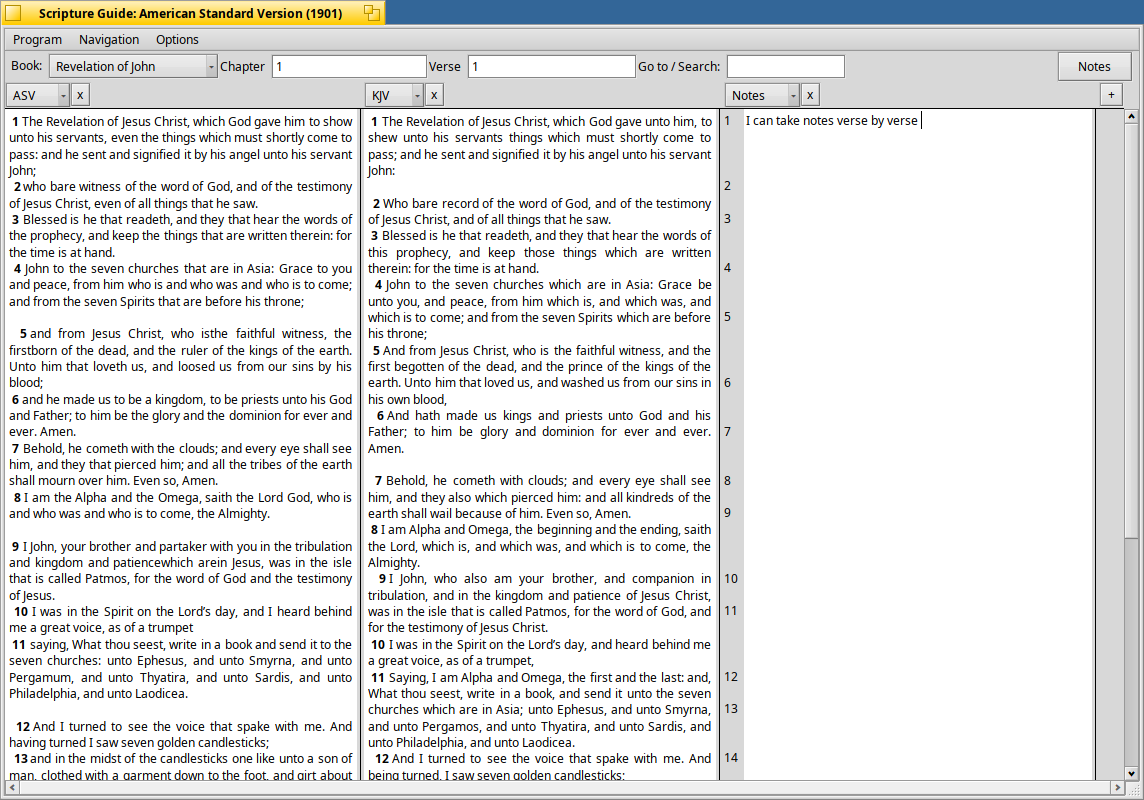Click the horizontal scrollbar right arrow
Viewport: 1144px width, 800px height.
[1117, 788]
